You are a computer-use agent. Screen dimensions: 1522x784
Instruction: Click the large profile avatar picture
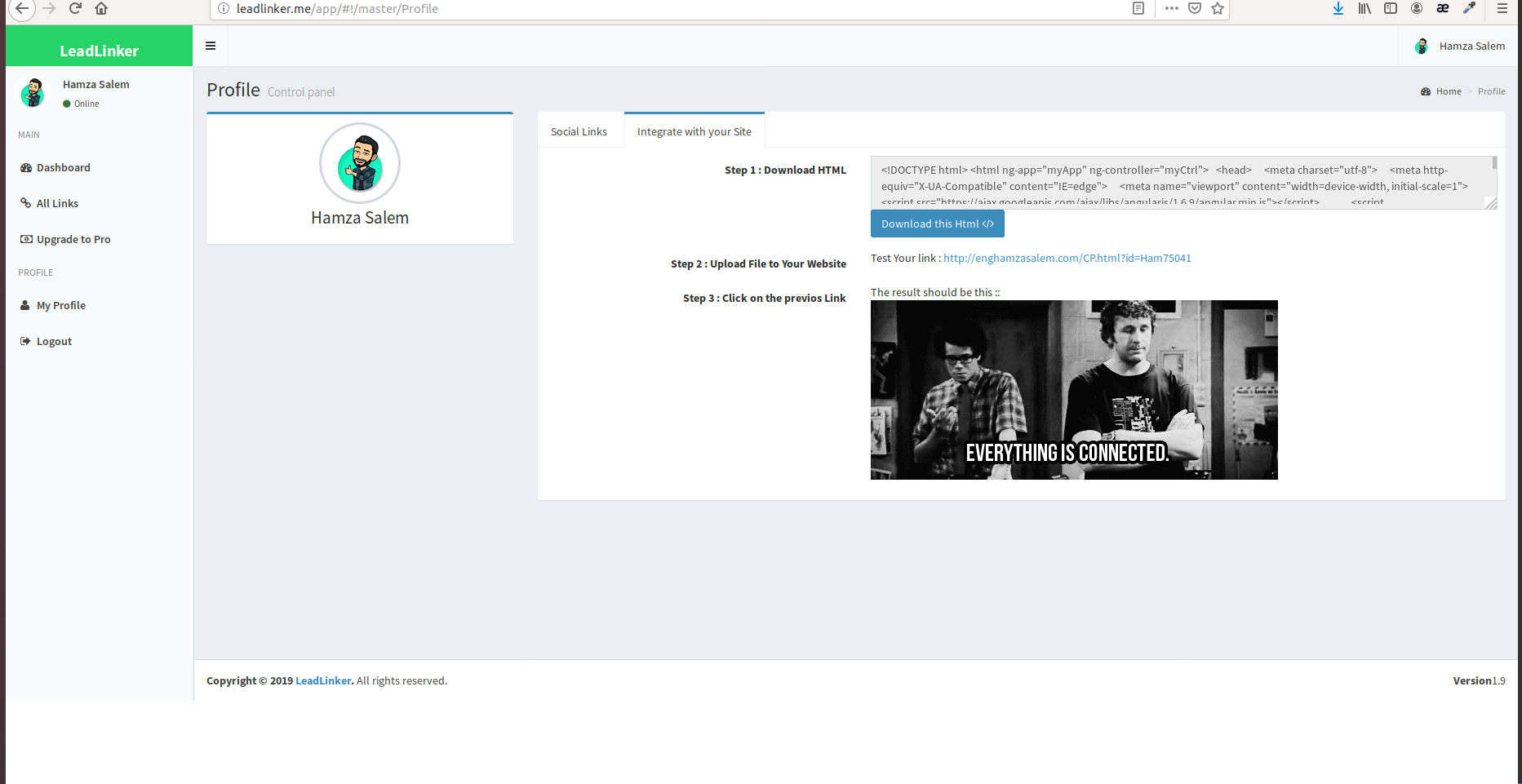(360, 163)
